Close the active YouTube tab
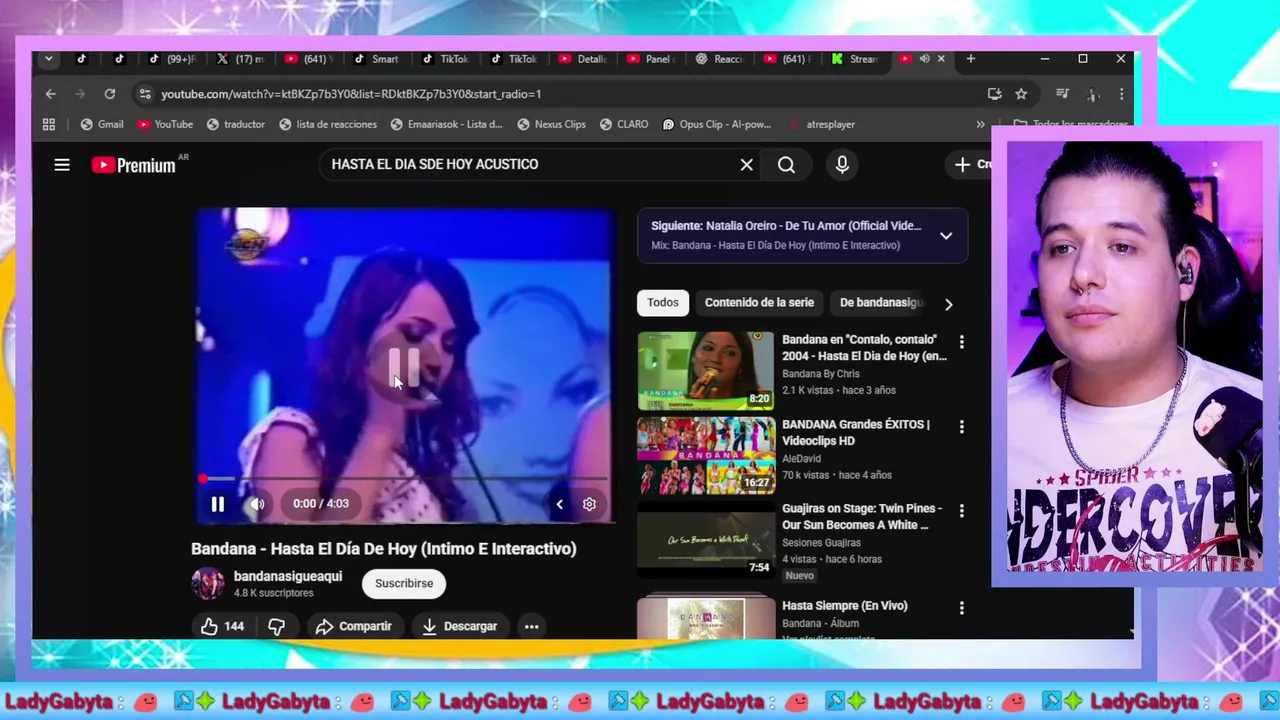This screenshot has height=720, width=1280. pyautogui.click(x=941, y=59)
